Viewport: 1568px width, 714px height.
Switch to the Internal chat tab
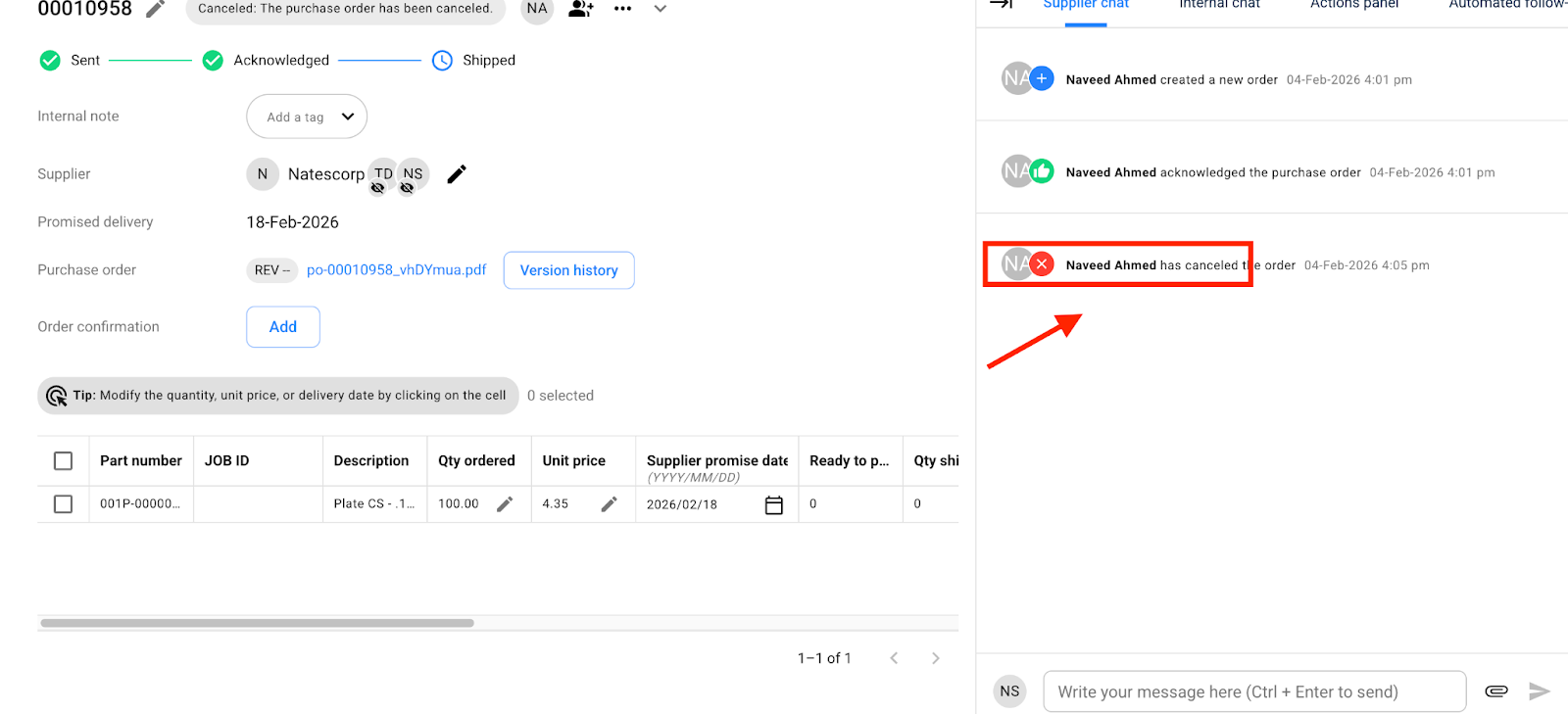(1219, 5)
